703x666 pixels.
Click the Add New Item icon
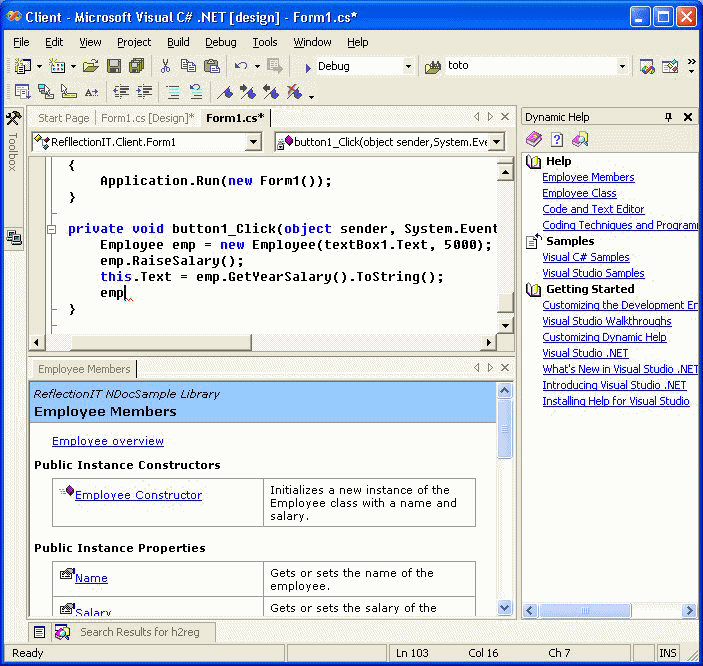[x=57, y=66]
